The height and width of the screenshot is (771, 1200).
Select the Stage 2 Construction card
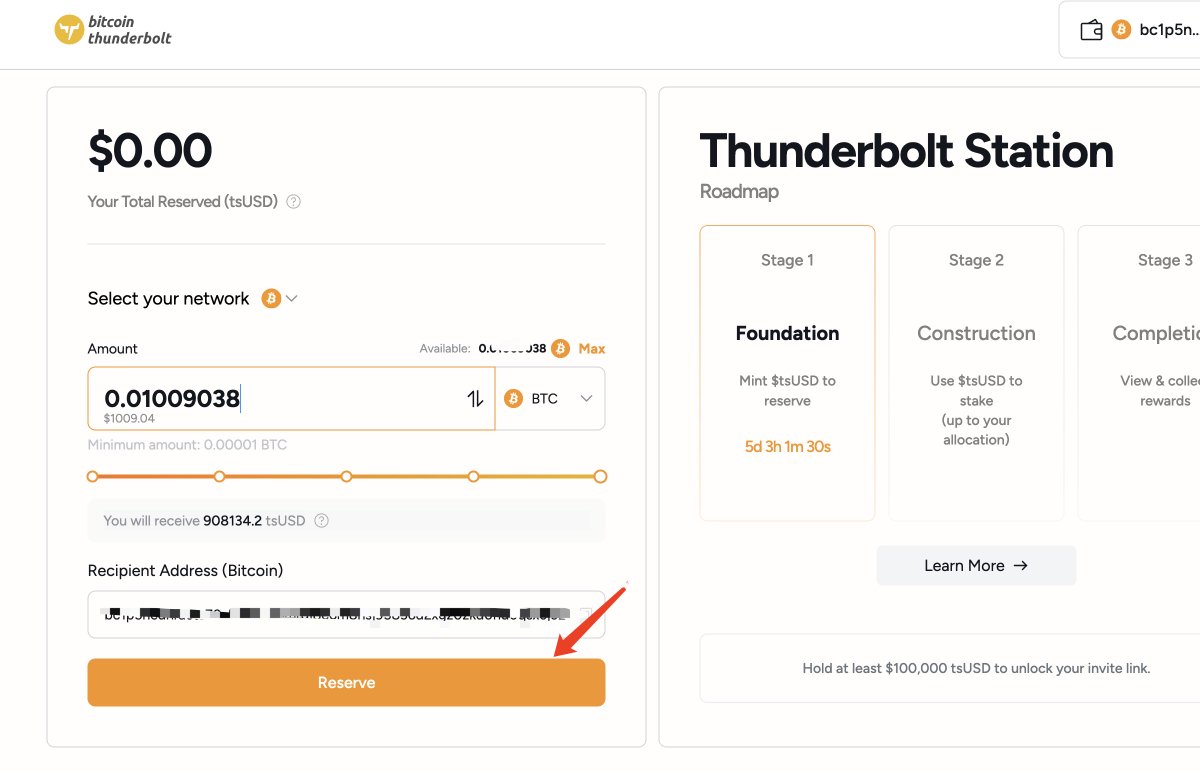click(976, 373)
